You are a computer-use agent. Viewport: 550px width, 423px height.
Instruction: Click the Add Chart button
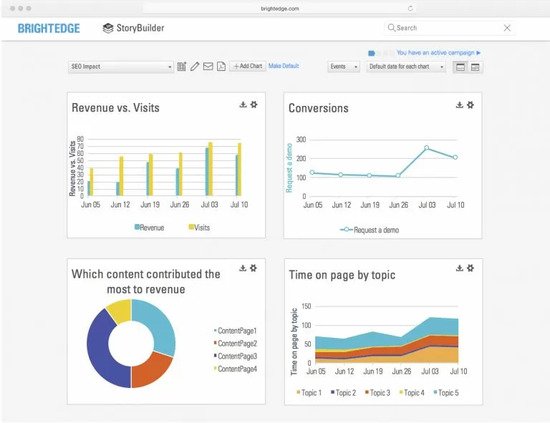(x=248, y=66)
